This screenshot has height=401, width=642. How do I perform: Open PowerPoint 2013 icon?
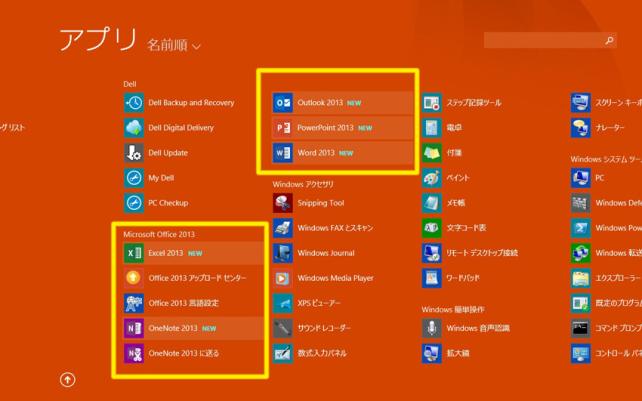[283, 127]
